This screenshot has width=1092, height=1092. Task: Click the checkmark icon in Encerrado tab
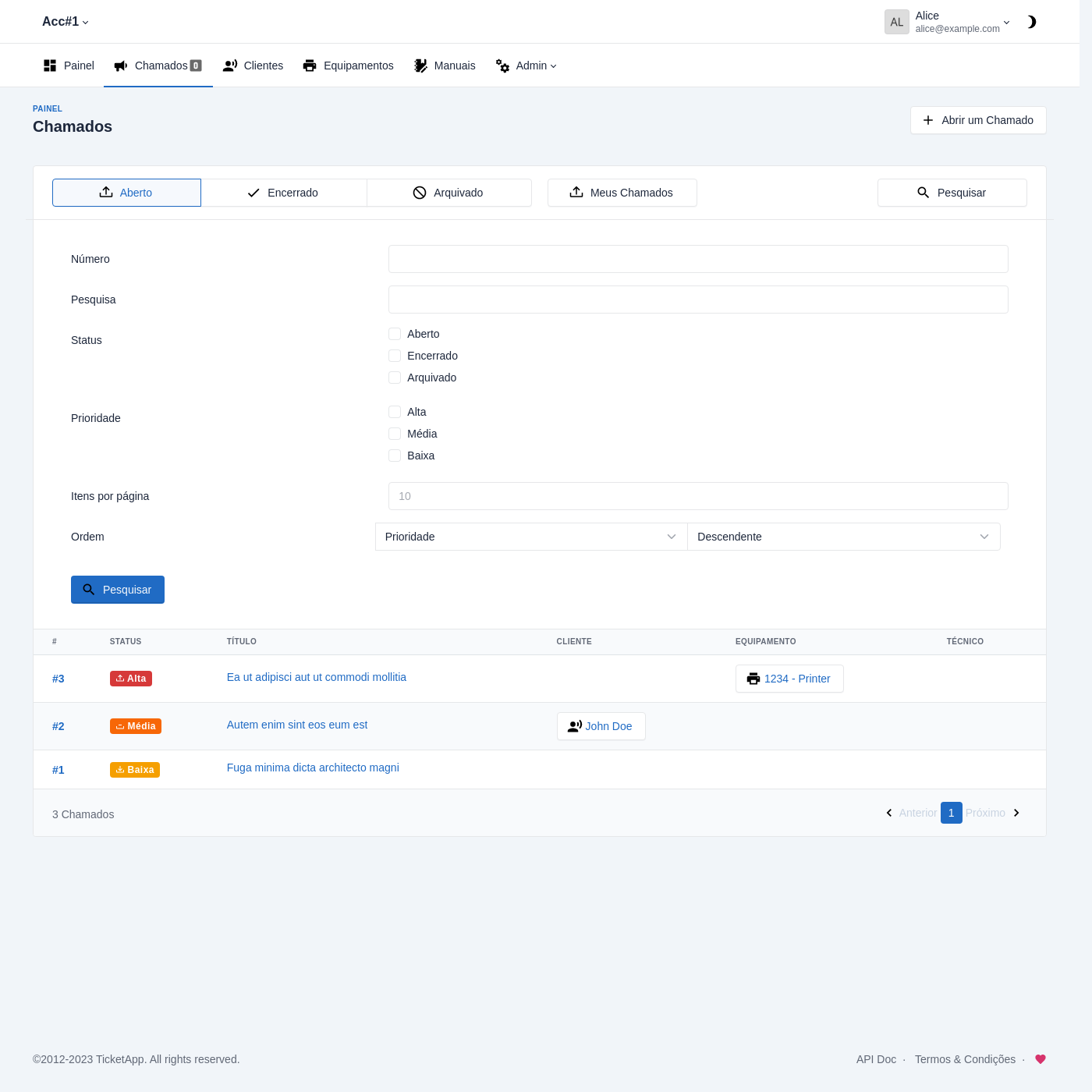click(x=253, y=193)
